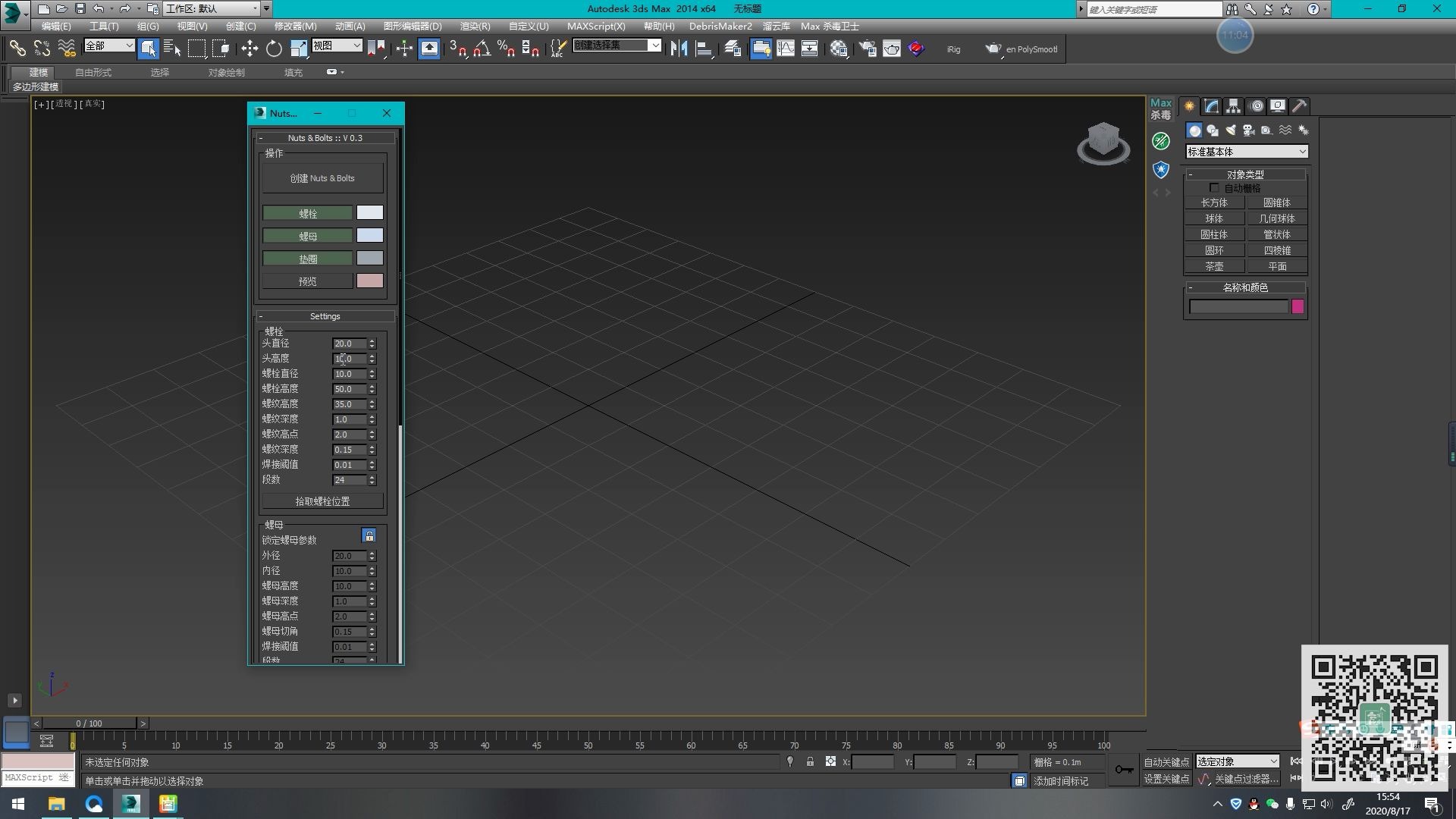Open the 编辑(E) menu
This screenshot has height=819, width=1456.
point(57,26)
